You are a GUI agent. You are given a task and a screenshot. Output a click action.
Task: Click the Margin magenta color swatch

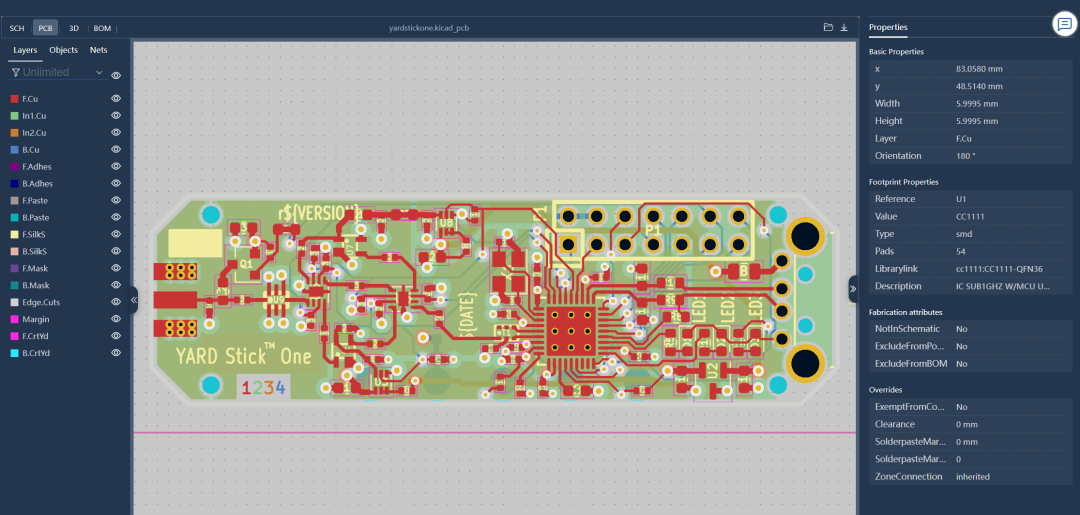tap(14, 319)
